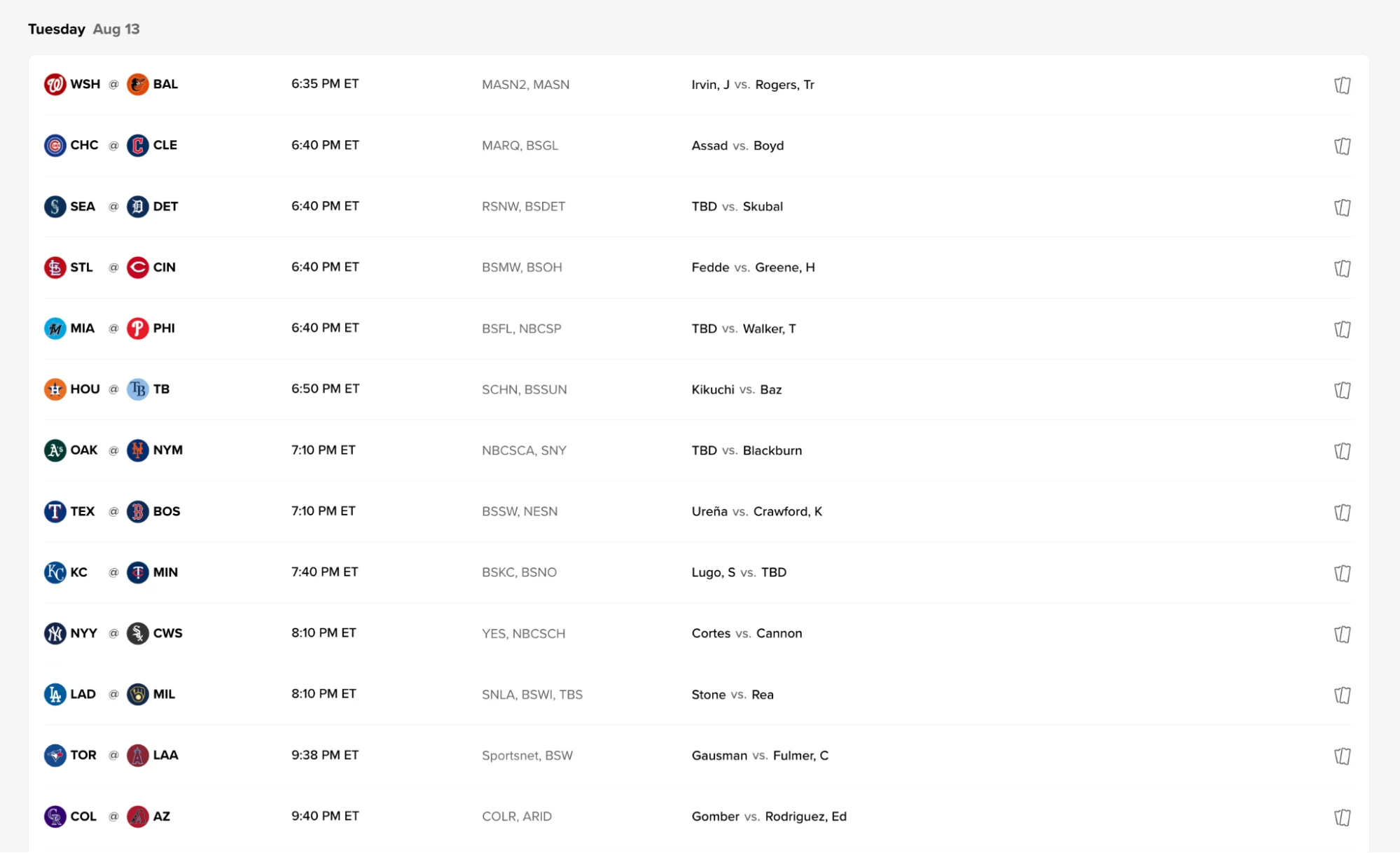Screen dimensions: 1400x853
Task: Click the Colorado Rockies logo
Action: point(55,815)
